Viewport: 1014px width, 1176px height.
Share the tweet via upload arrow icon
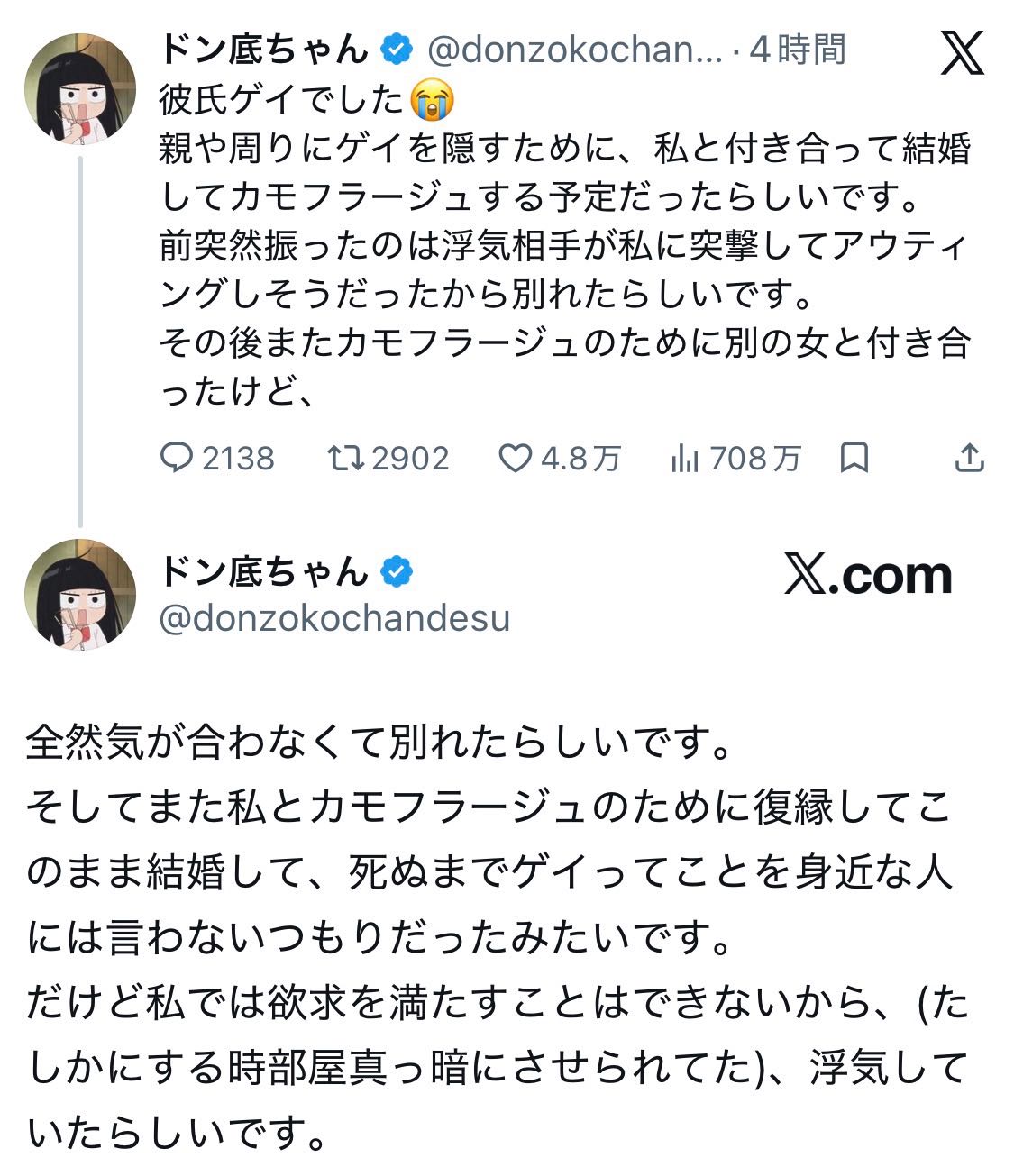pos(969,458)
